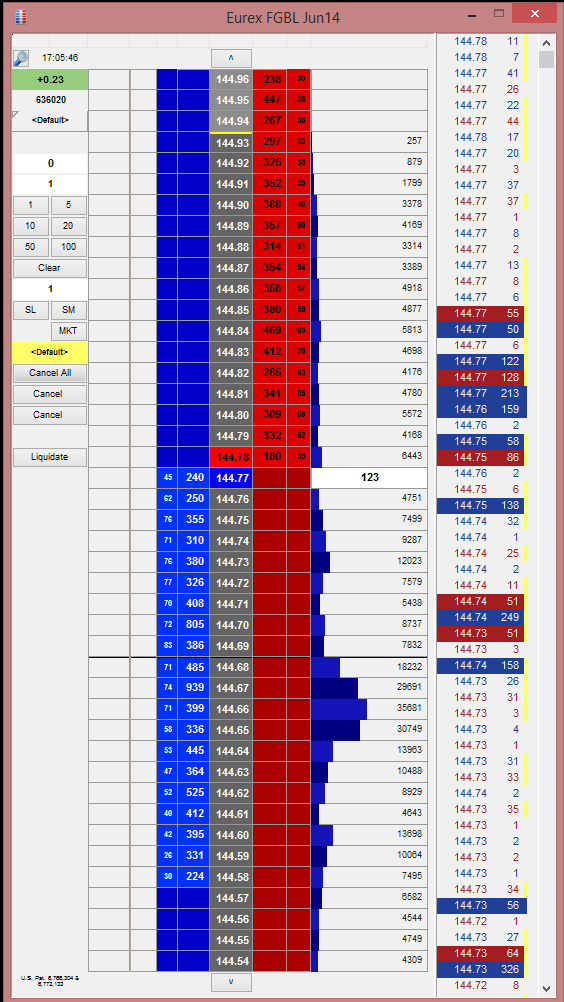Click the Liquidate button
564x1002 pixels.
pyautogui.click(x=50, y=458)
